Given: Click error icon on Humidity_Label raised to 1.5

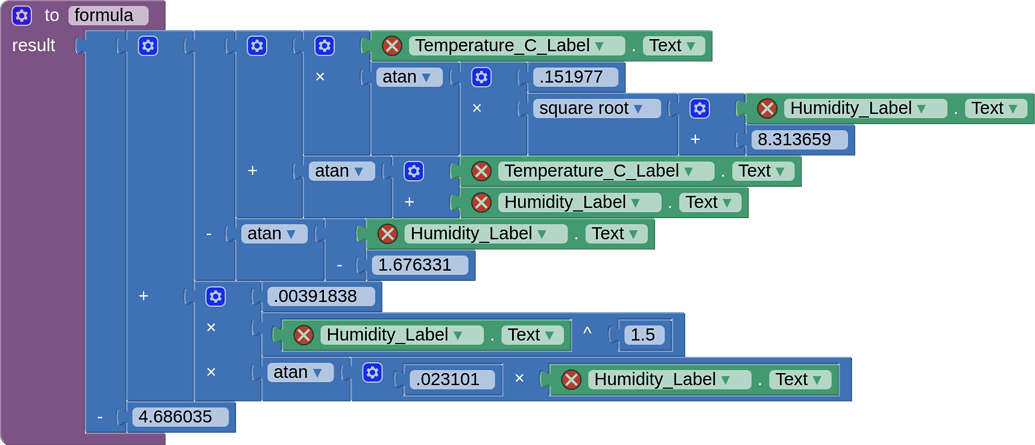Looking at the screenshot, I should pyautogui.click(x=304, y=335).
